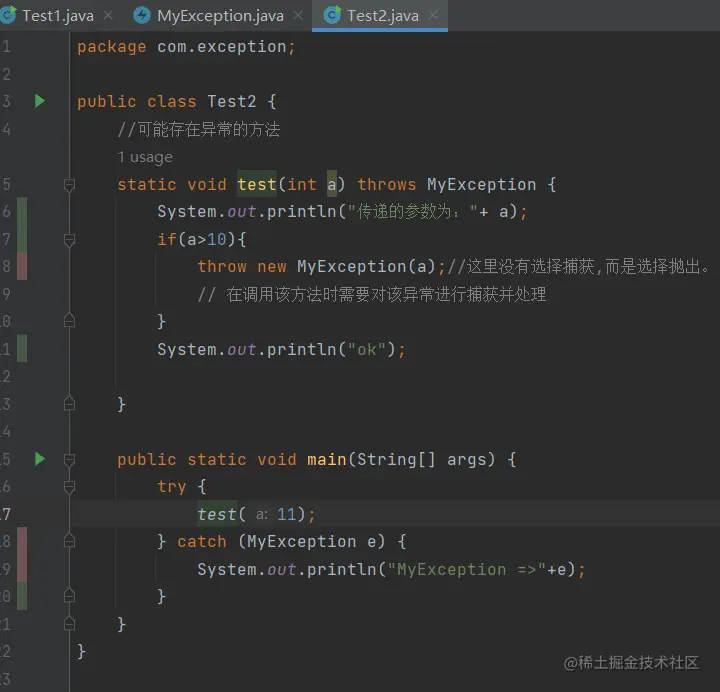Click MyException in the throws clause
Image resolution: width=720 pixels, height=692 pixels.
482,185
